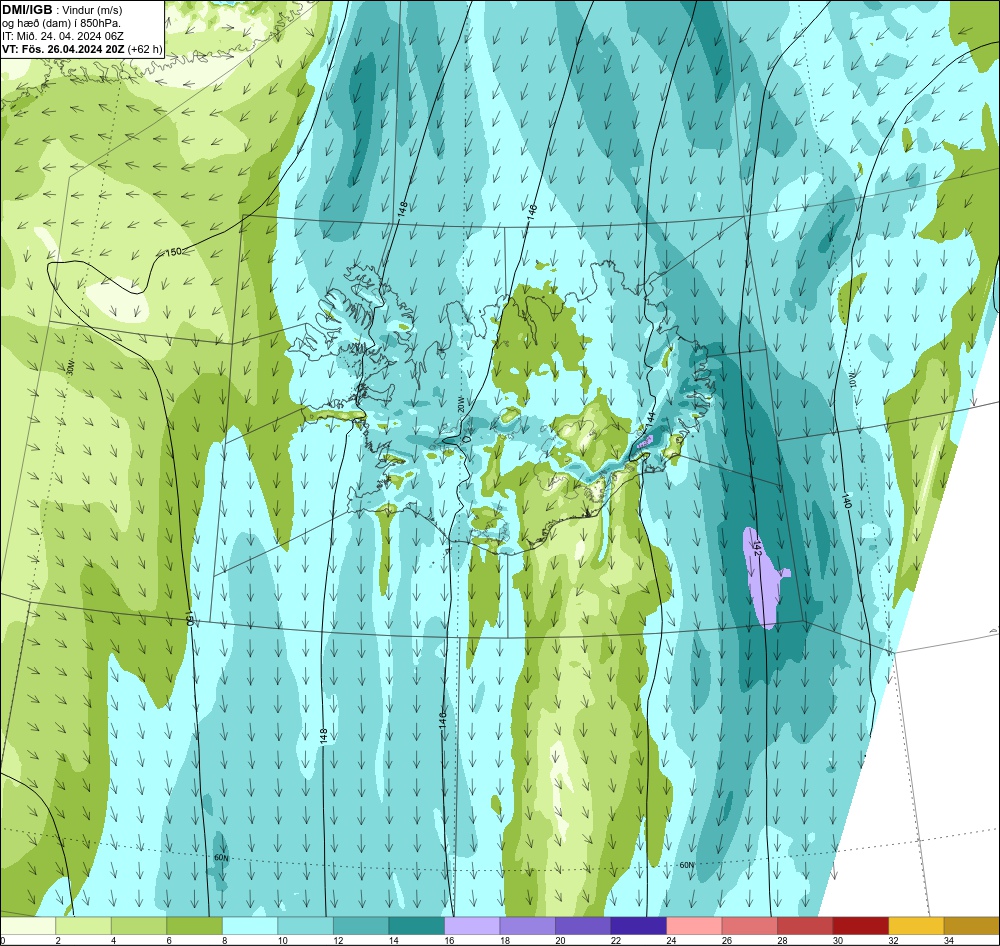The width and height of the screenshot is (1000, 946).
Task: Click the '2' tick label on legend
Action: pyautogui.click(x=58, y=940)
